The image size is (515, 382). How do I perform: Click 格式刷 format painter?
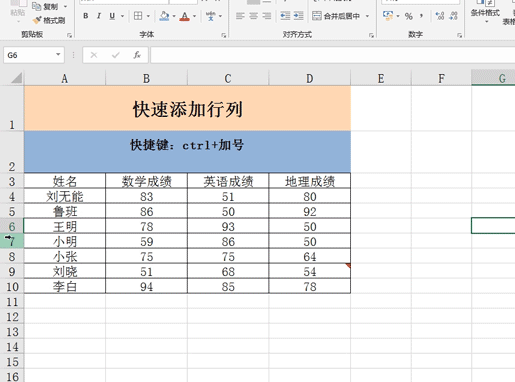[49, 20]
